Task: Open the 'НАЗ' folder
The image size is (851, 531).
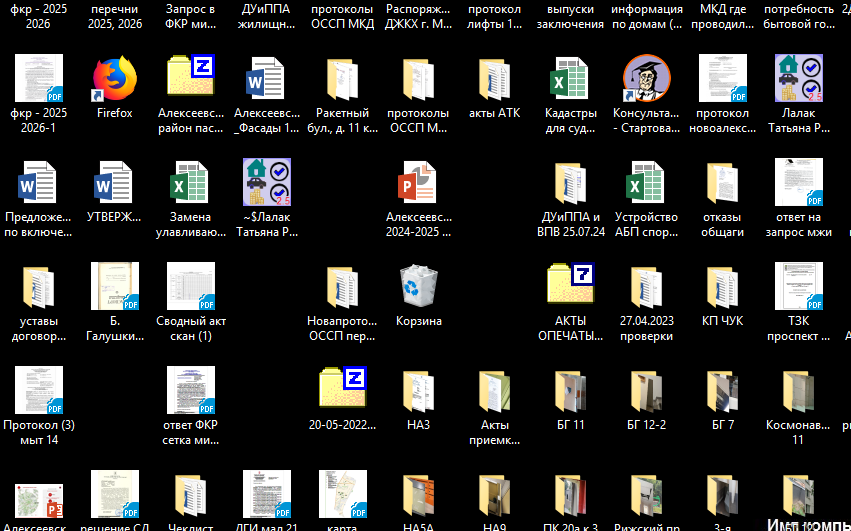Action: 418,390
